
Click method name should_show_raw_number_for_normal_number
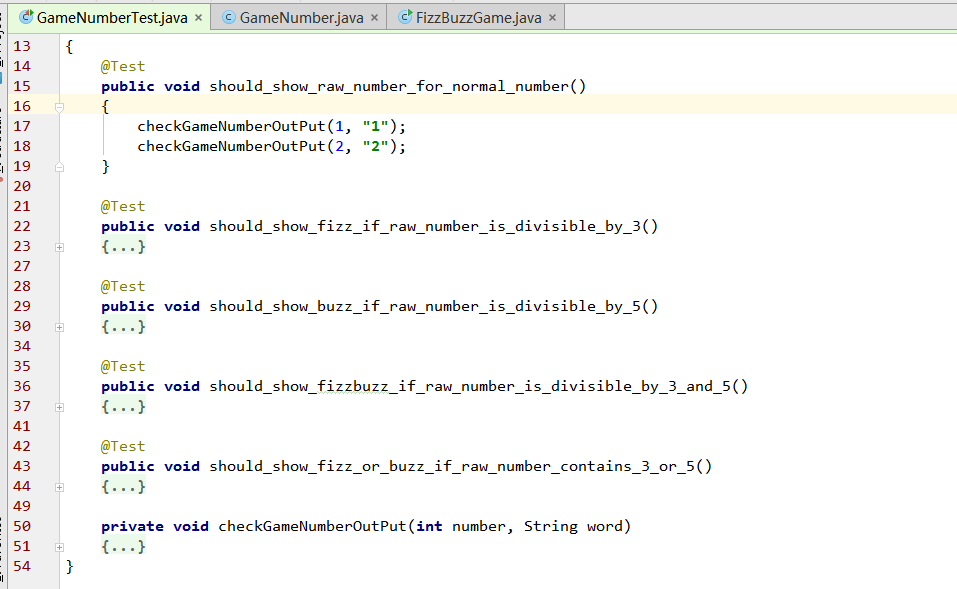click(389, 87)
